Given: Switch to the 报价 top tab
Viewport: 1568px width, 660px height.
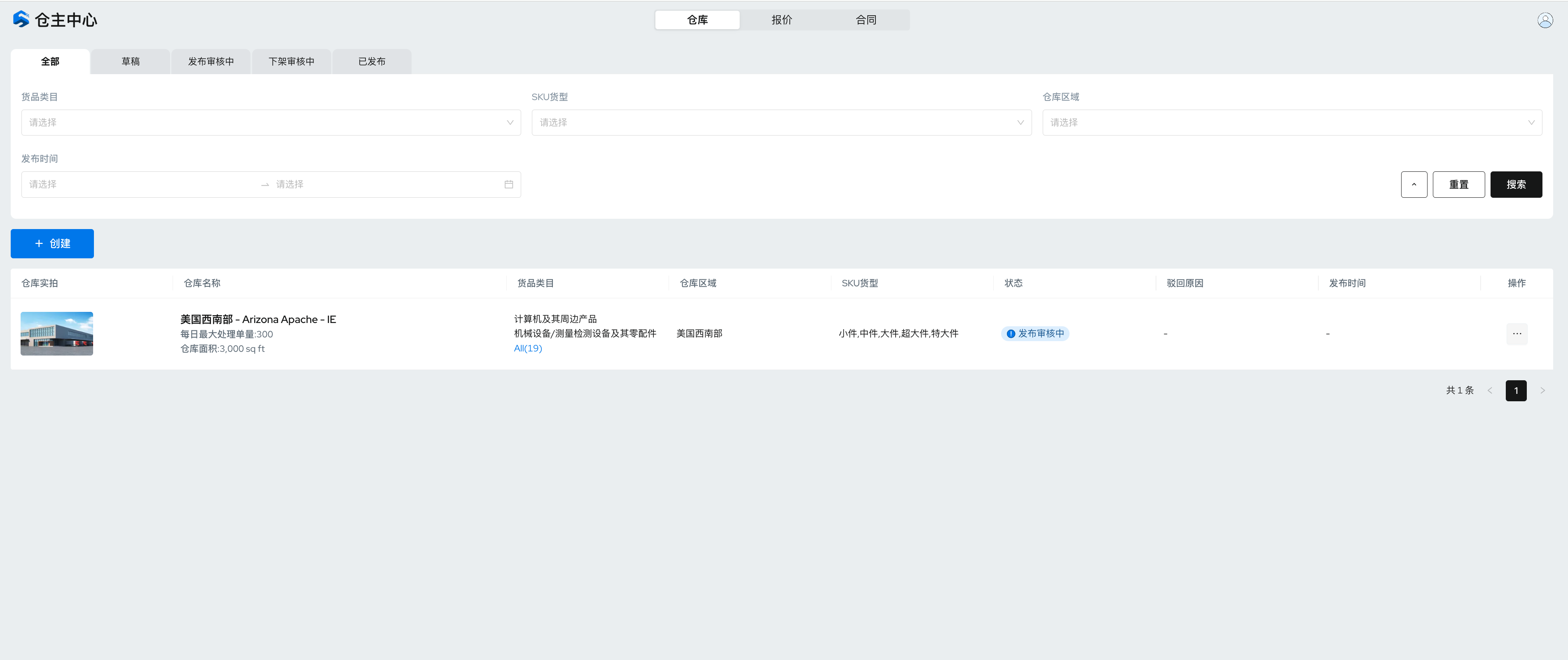Looking at the screenshot, I should (782, 20).
